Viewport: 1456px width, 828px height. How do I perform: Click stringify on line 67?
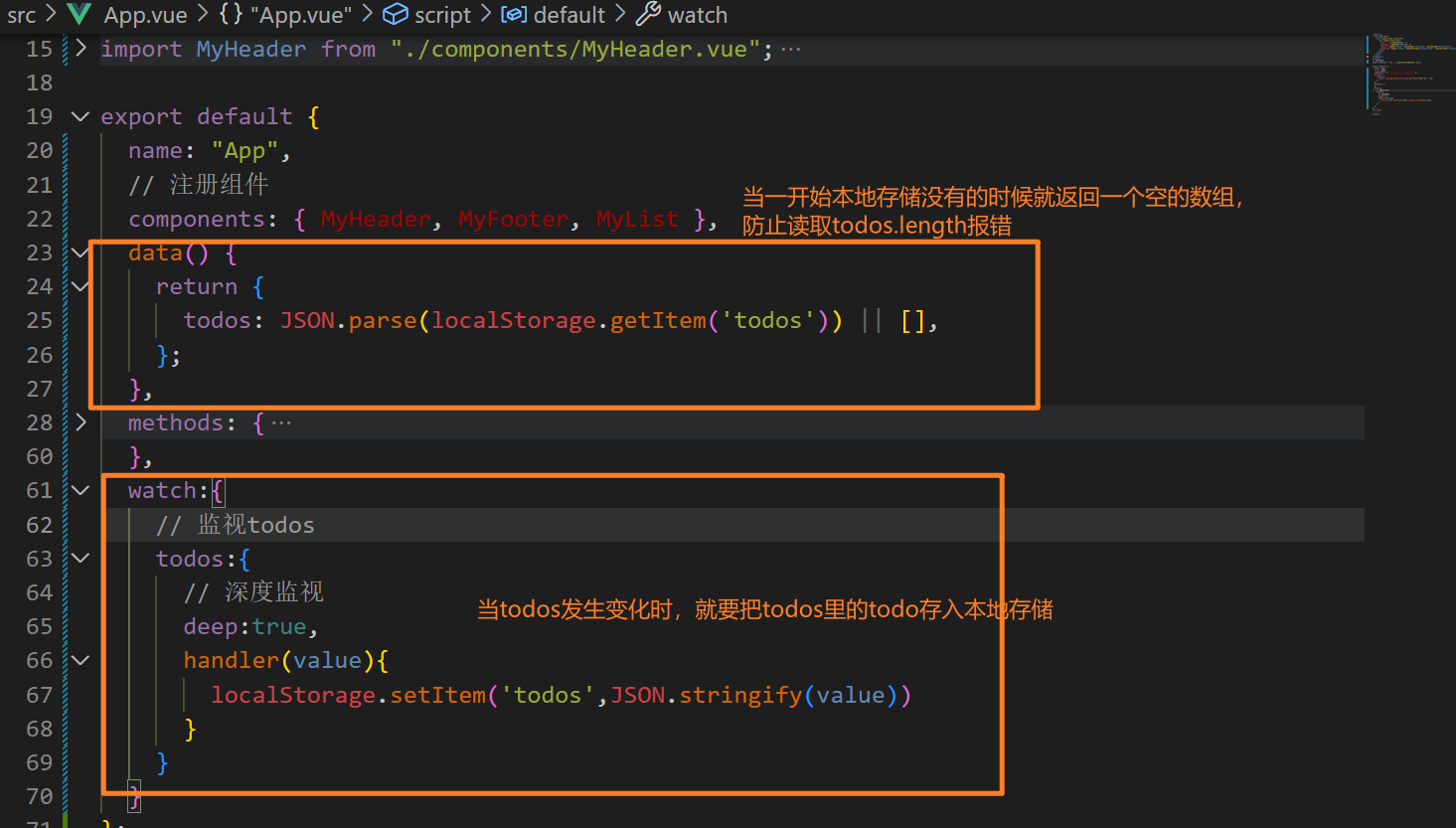click(x=740, y=695)
